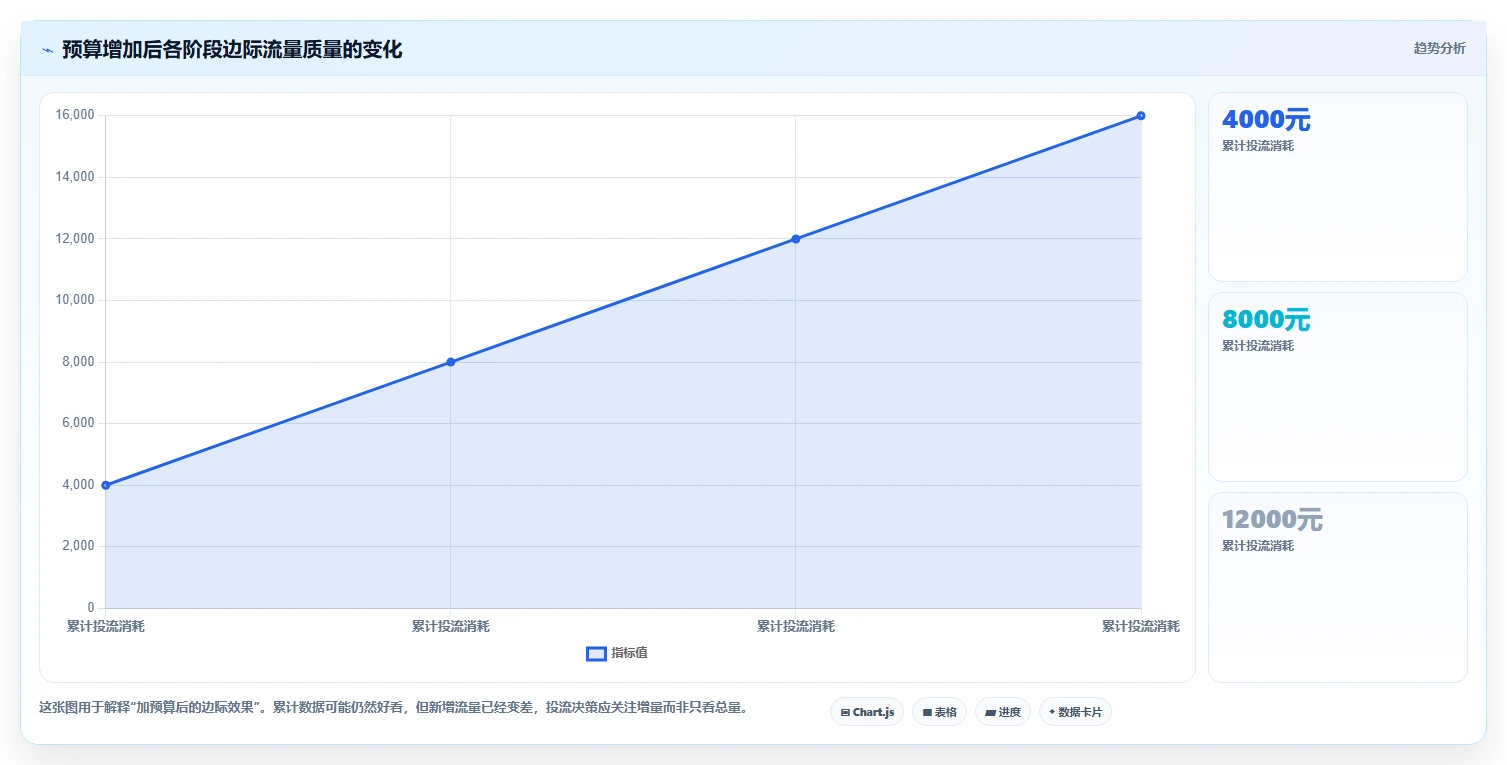This screenshot has width=1507, height=765.
Task: Click the 趋势分析 label in the header
Action: click(x=1439, y=49)
